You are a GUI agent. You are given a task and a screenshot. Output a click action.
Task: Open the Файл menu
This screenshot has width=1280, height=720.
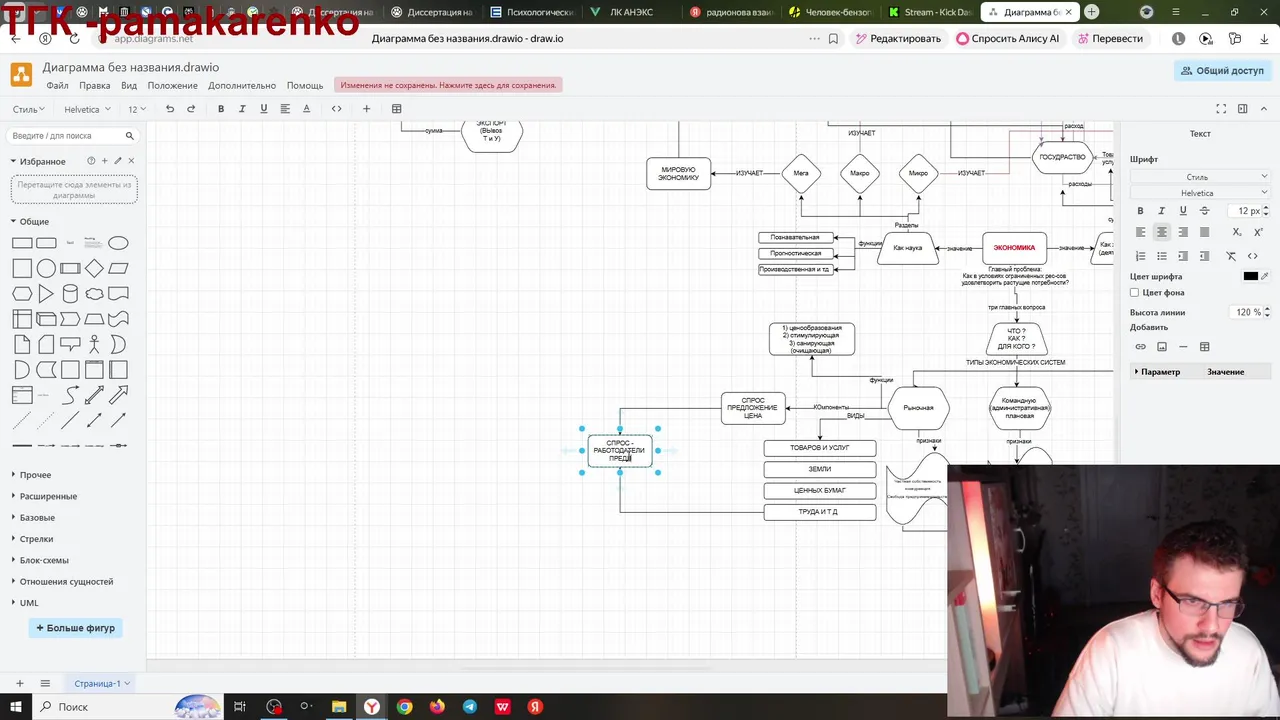tap(57, 86)
